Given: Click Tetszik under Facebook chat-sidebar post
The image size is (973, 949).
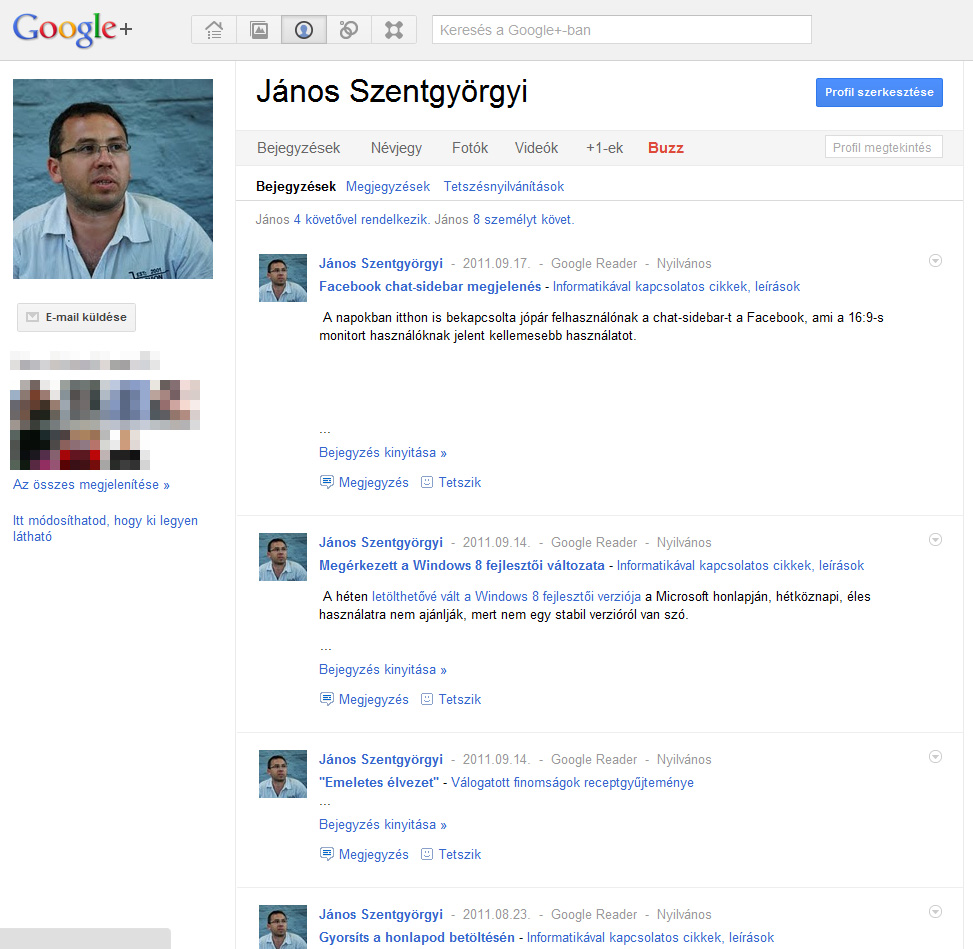Looking at the screenshot, I should pyautogui.click(x=460, y=483).
